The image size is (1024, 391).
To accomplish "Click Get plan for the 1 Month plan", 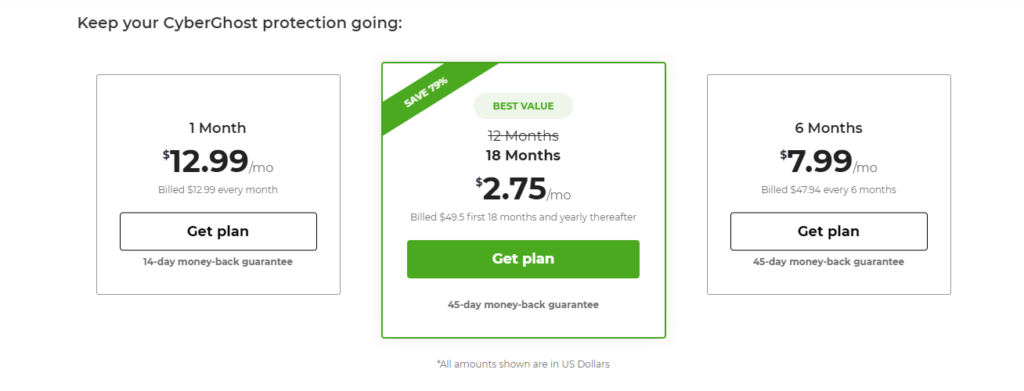I will point(218,231).
